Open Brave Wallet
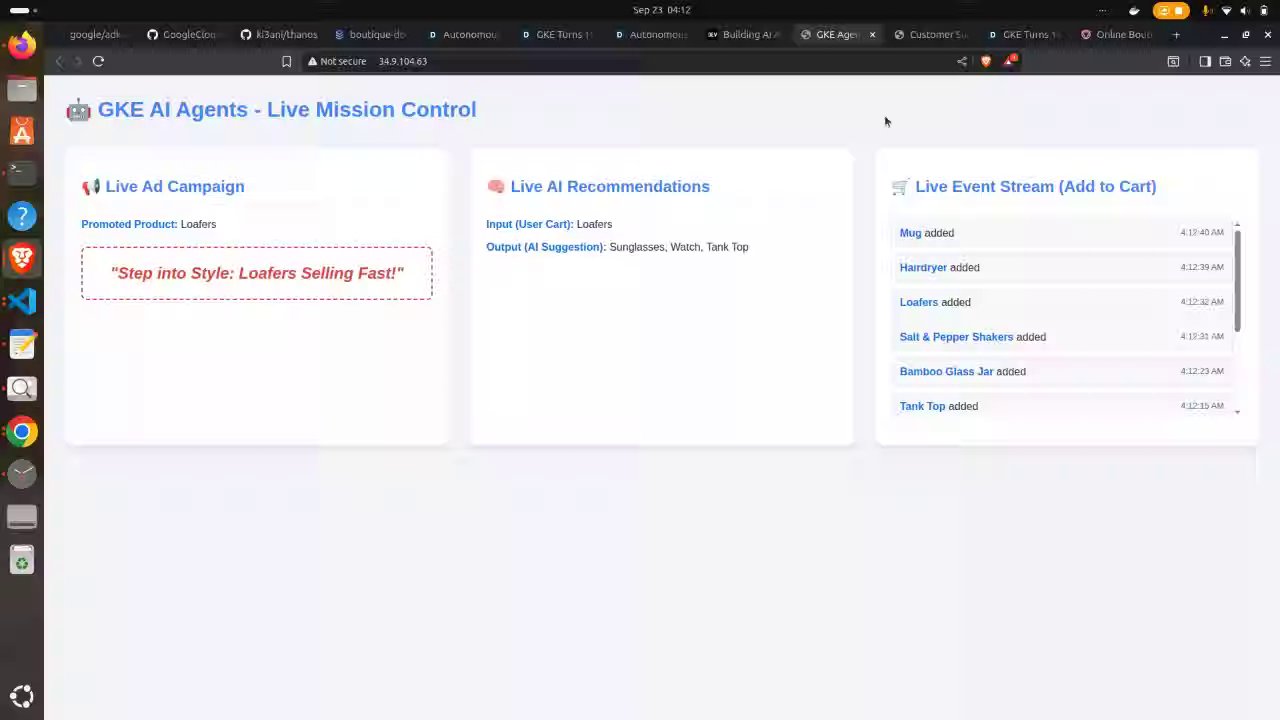 pyautogui.click(x=1225, y=61)
